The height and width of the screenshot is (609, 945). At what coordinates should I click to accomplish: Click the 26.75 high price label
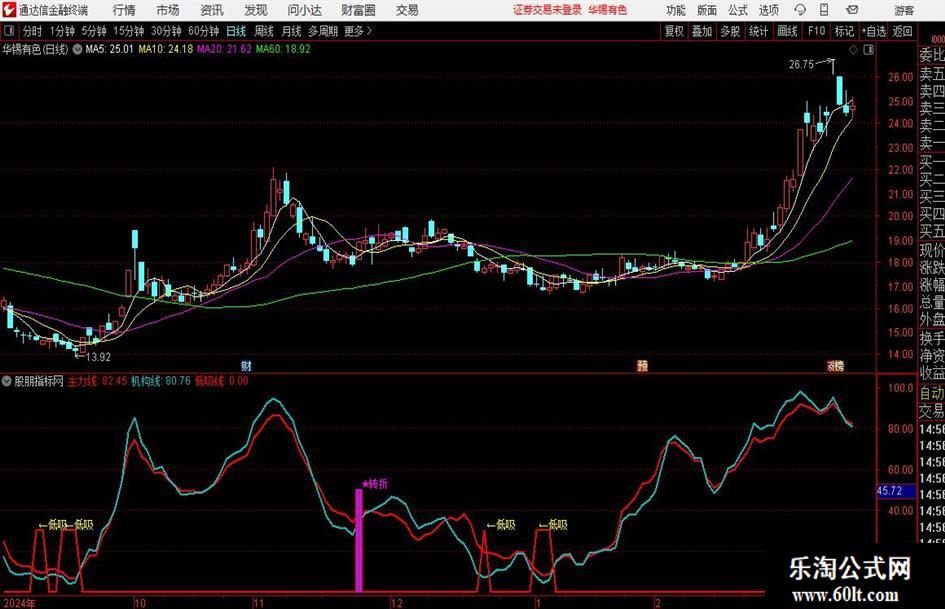[801, 65]
